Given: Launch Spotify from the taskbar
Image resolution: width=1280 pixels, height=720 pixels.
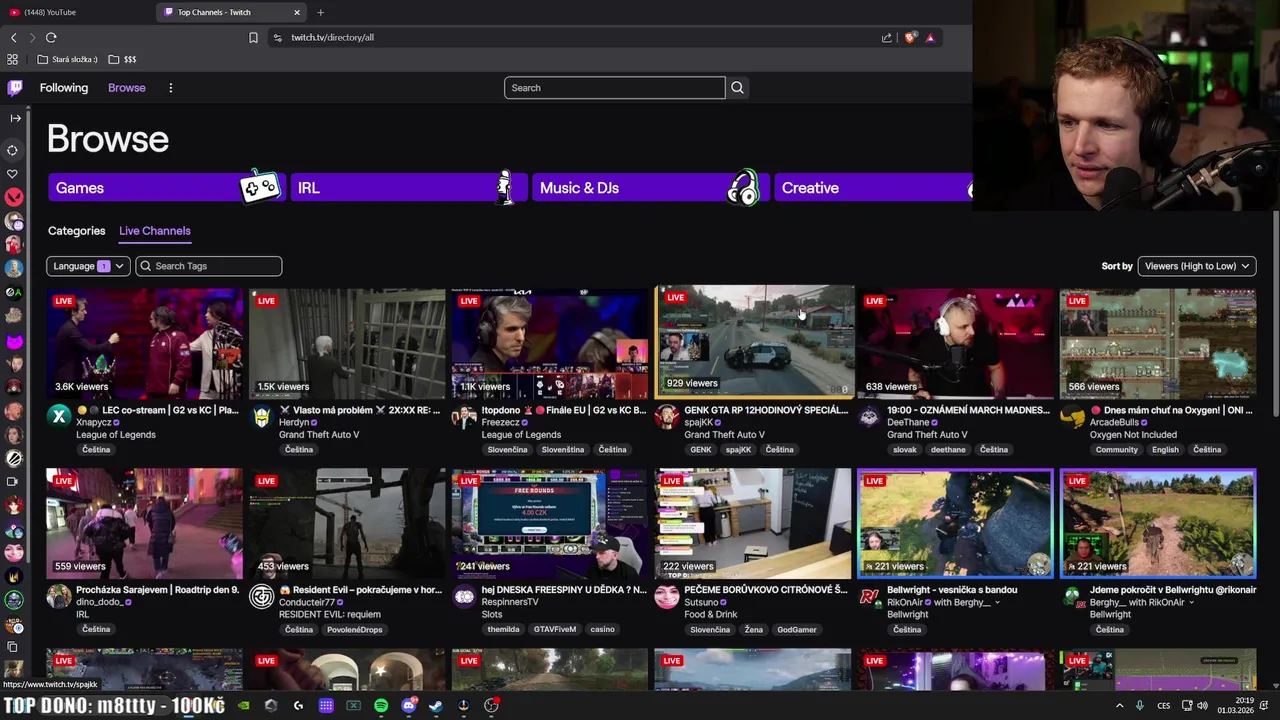Looking at the screenshot, I should point(381,706).
